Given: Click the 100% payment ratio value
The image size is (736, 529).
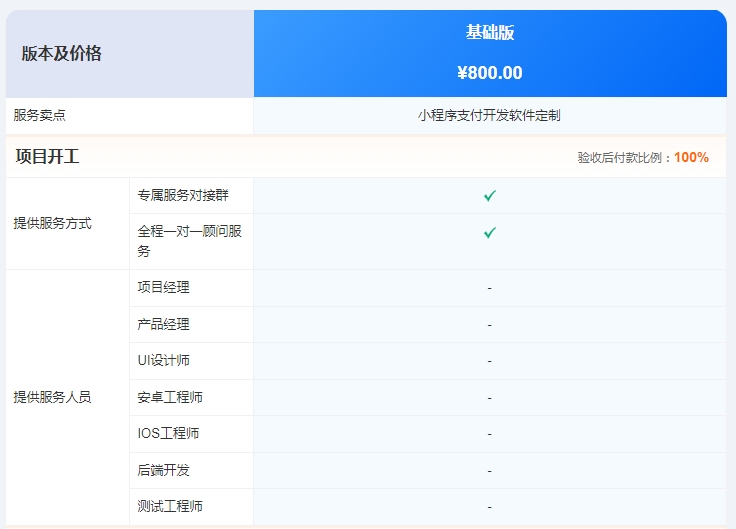Looking at the screenshot, I should click(691, 157).
